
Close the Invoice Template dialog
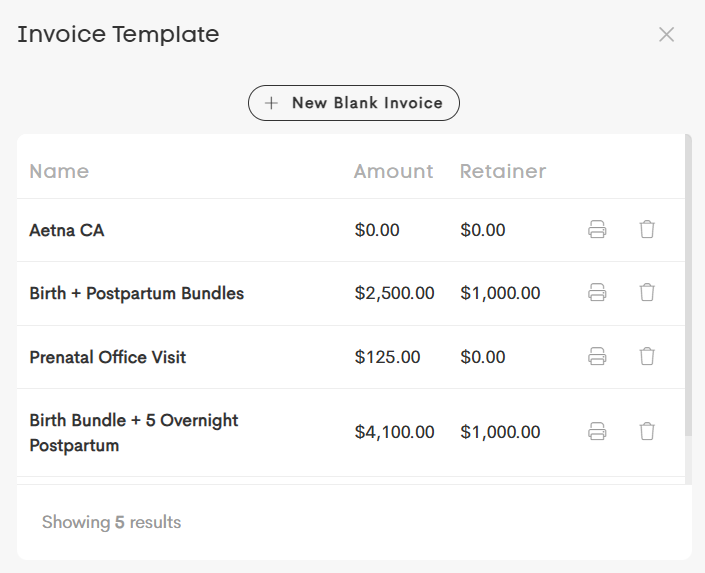666,34
